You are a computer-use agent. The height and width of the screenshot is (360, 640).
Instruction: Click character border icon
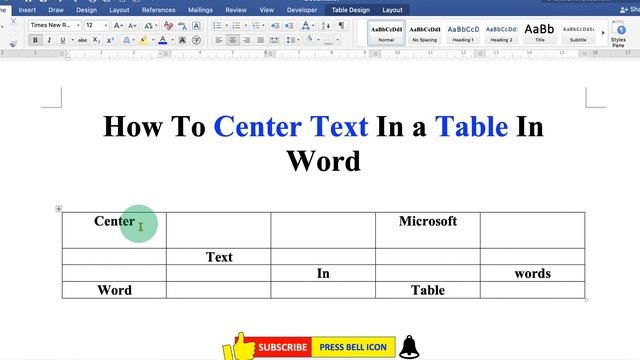[196, 25]
